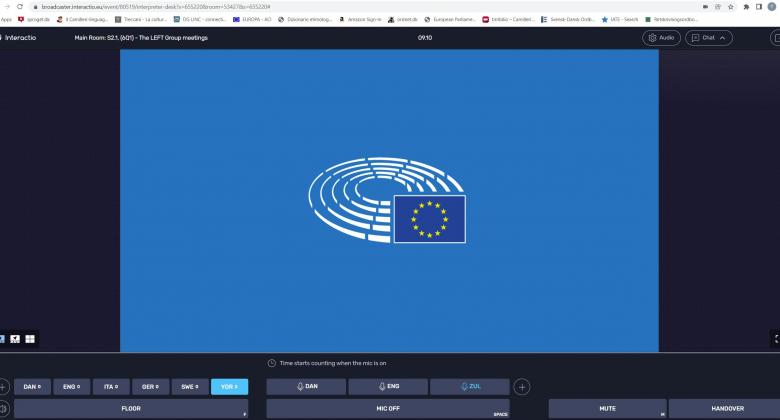This screenshot has width=780, height=420.
Task: Select the GER incoming language channel
Action: [x=150, y=387]
